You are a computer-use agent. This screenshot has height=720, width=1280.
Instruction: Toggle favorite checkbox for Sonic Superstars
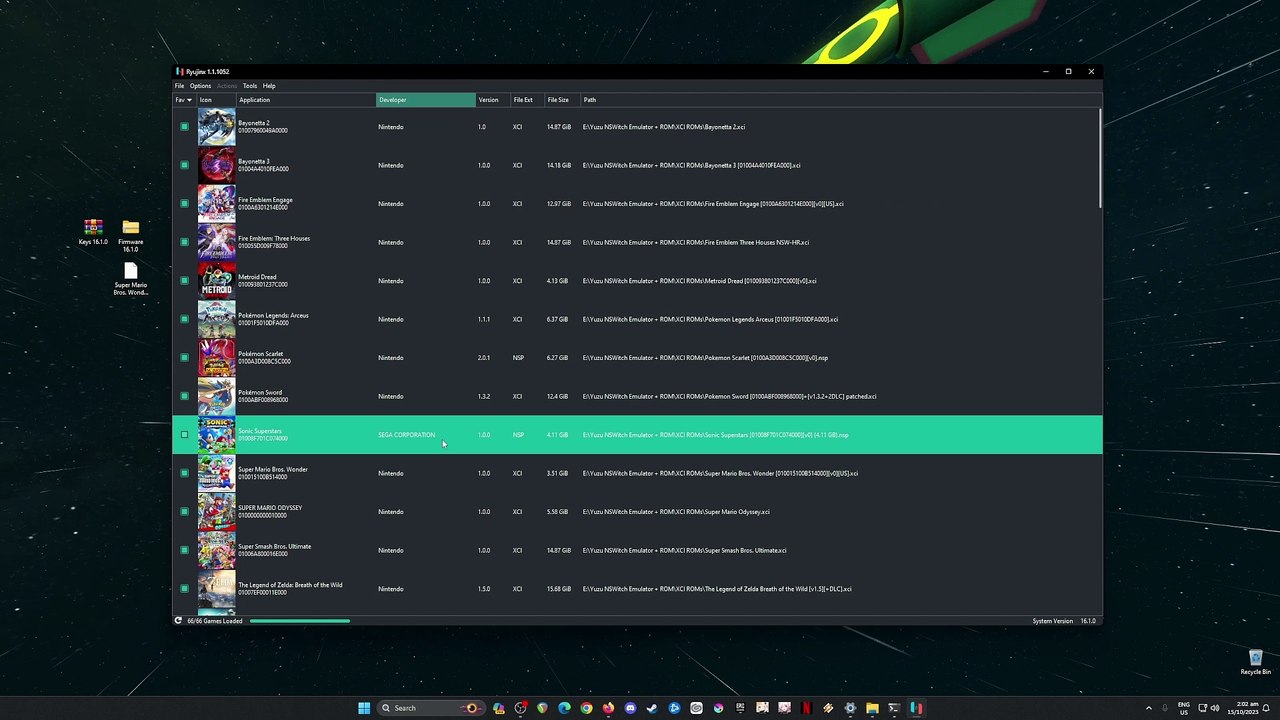(x=184, y=435)
